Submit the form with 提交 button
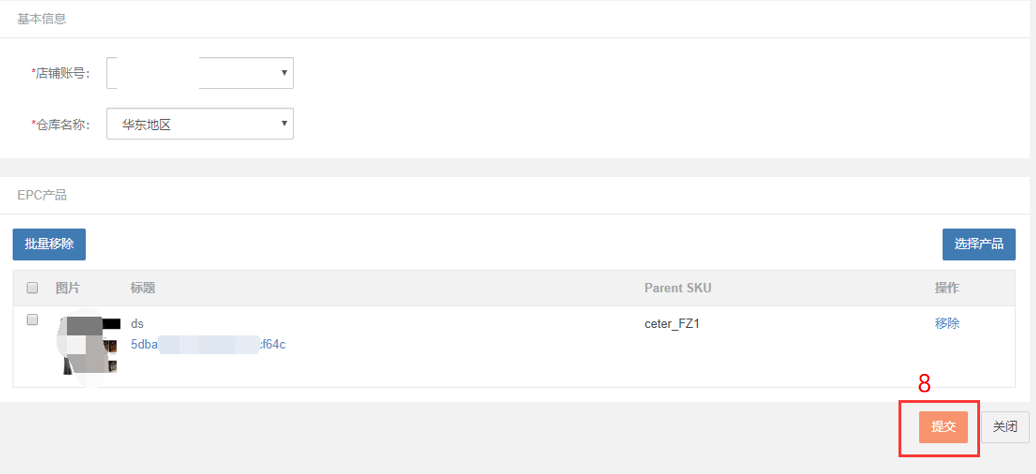This screenshot has width=1036, height=474. [943, 426]
